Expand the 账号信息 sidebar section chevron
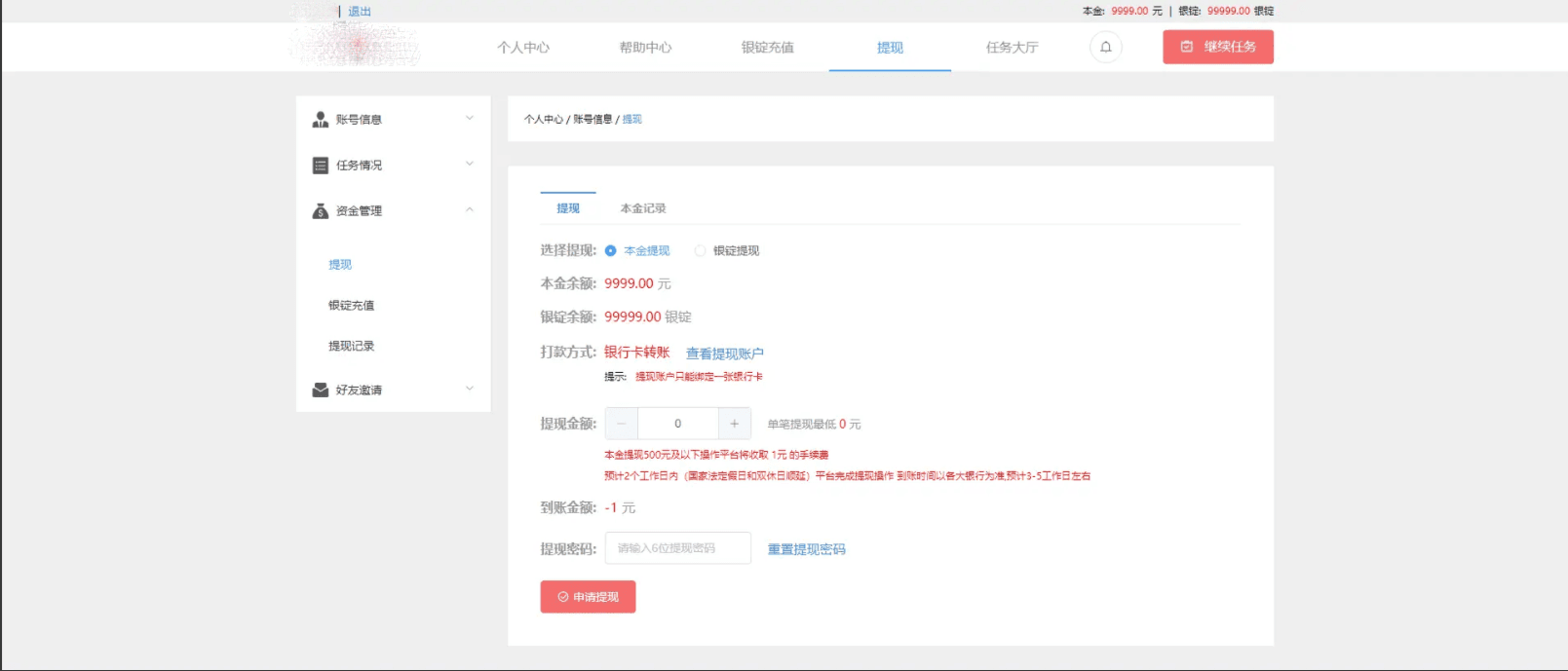The width and height of the screenshot is (1568, 671). coord(470,119)
